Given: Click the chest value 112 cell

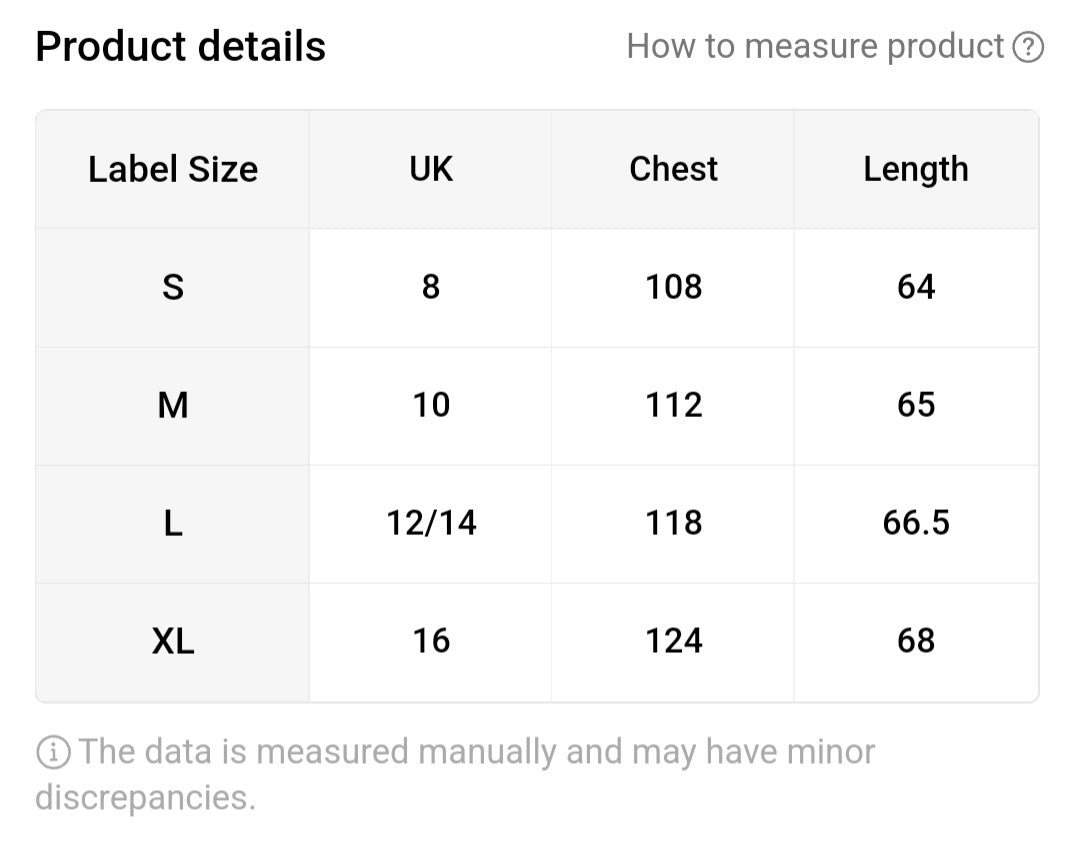Looking at the screenshot, I should pos(673,406).
